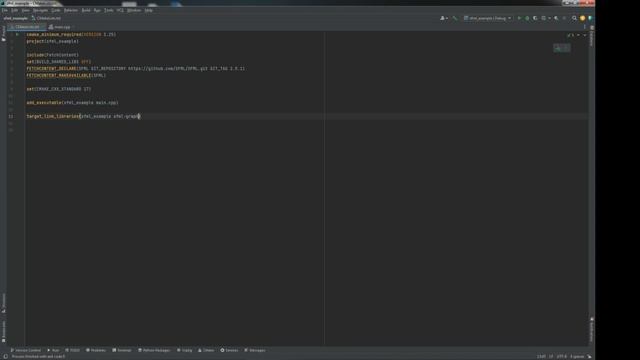Click the status bar message about process finished
The image size is (640, 360).
click(x=38, y=357)
